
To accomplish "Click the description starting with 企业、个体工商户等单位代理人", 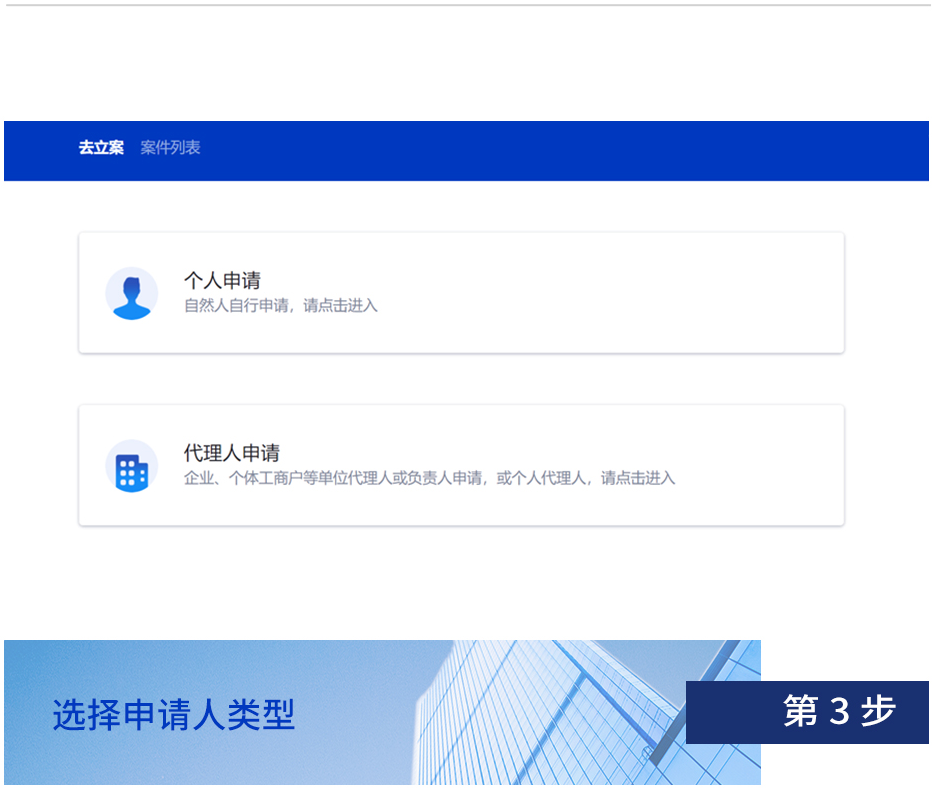I will tap(429, 478).
